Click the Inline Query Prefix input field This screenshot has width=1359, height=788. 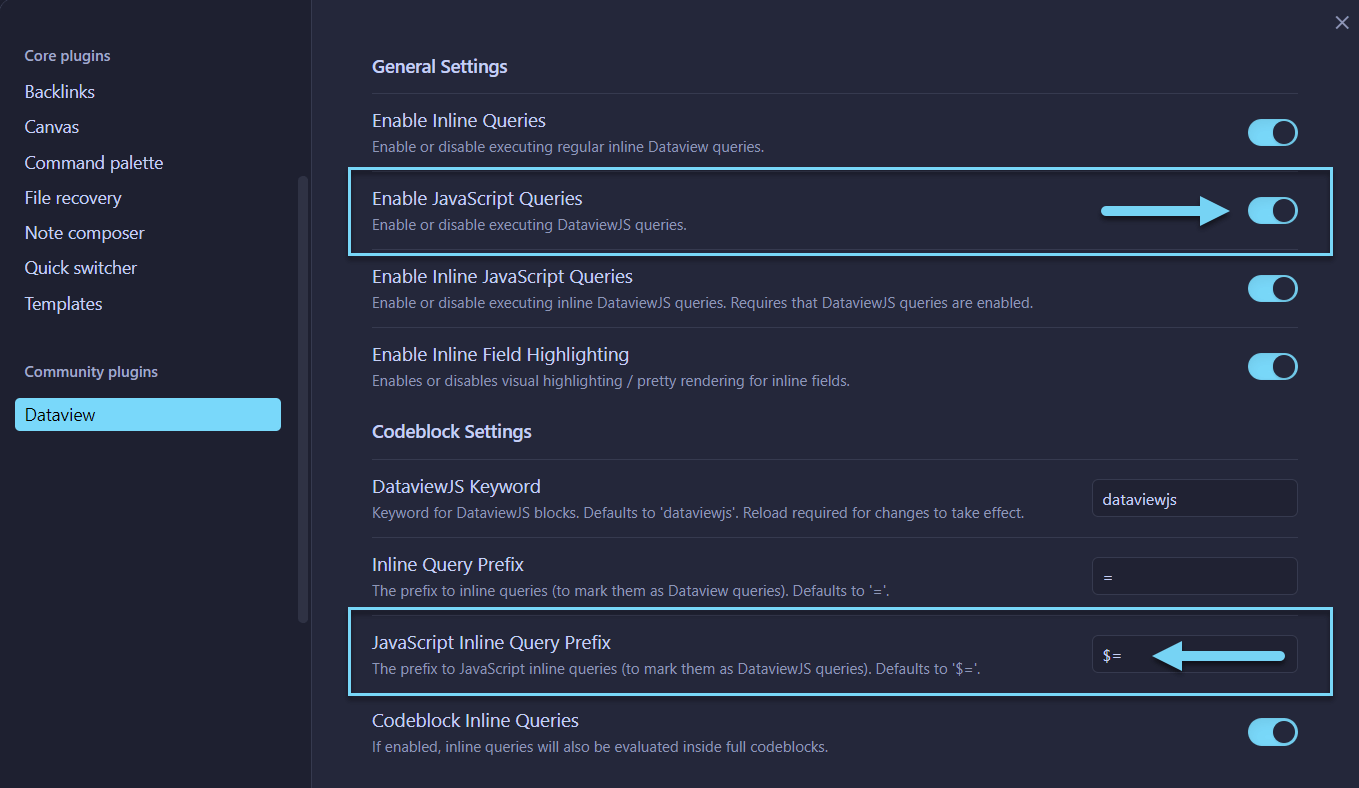point(1195,576)
